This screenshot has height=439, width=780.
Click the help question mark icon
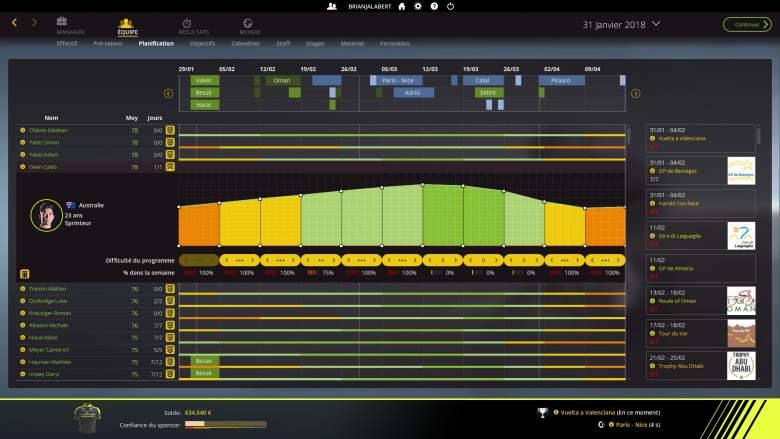pos(433,6)
